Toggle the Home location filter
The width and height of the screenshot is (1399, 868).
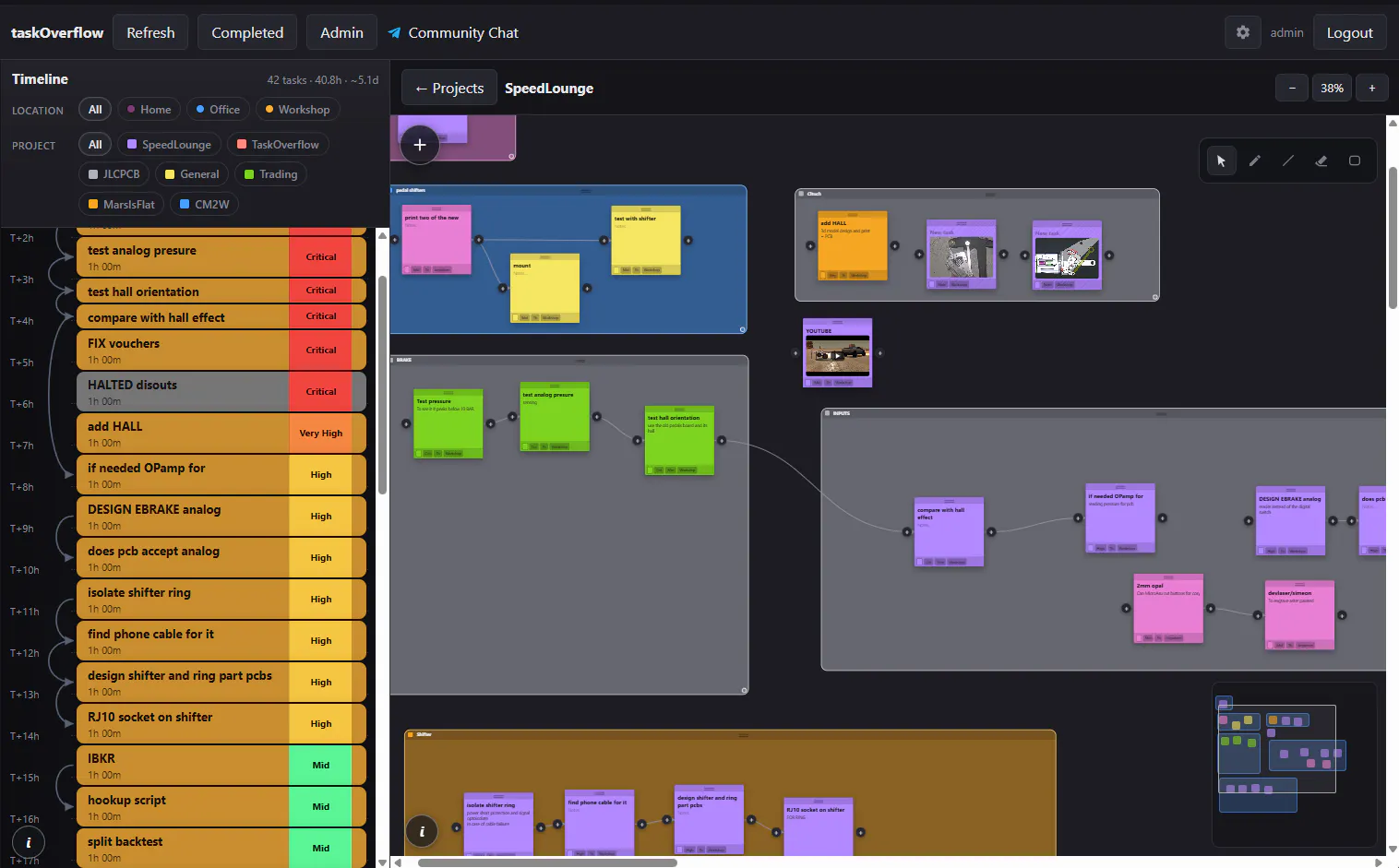coord(149,109)
